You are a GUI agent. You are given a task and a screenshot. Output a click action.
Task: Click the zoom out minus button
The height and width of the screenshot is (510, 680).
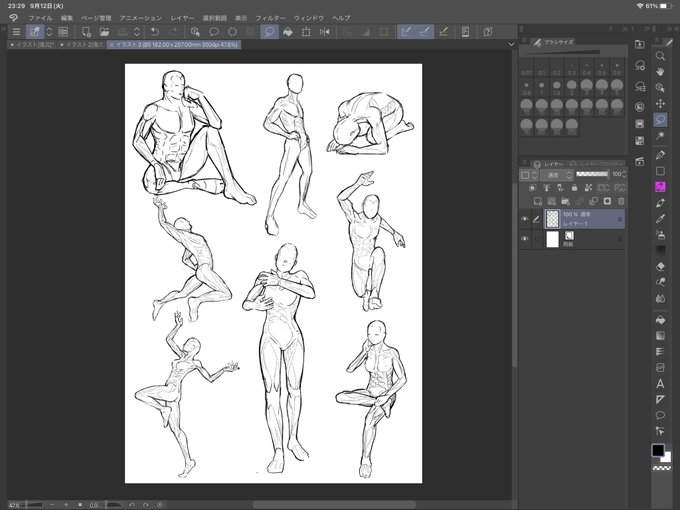coord(52,505)
